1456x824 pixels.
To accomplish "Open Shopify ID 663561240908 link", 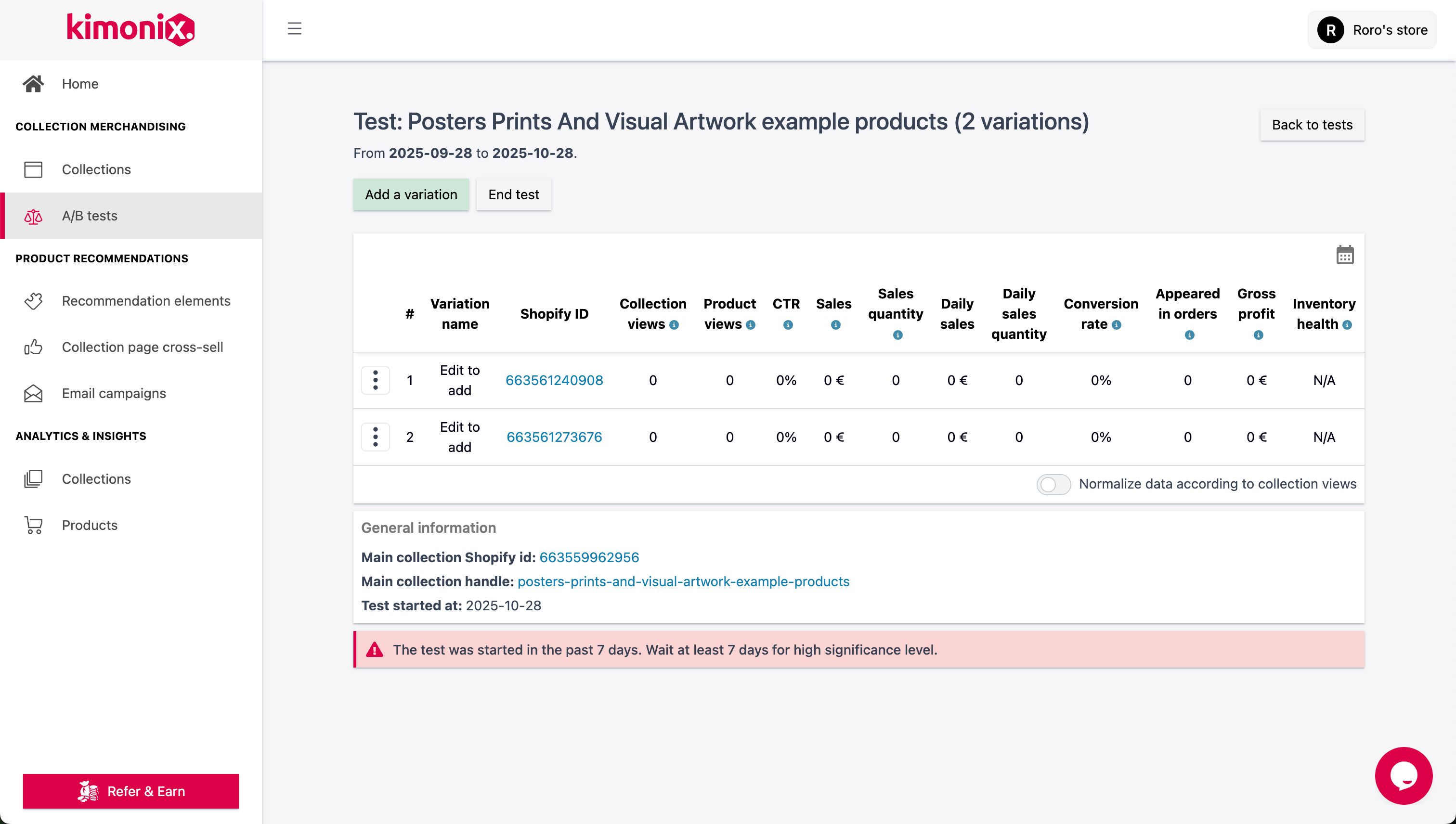I will 554,380.
